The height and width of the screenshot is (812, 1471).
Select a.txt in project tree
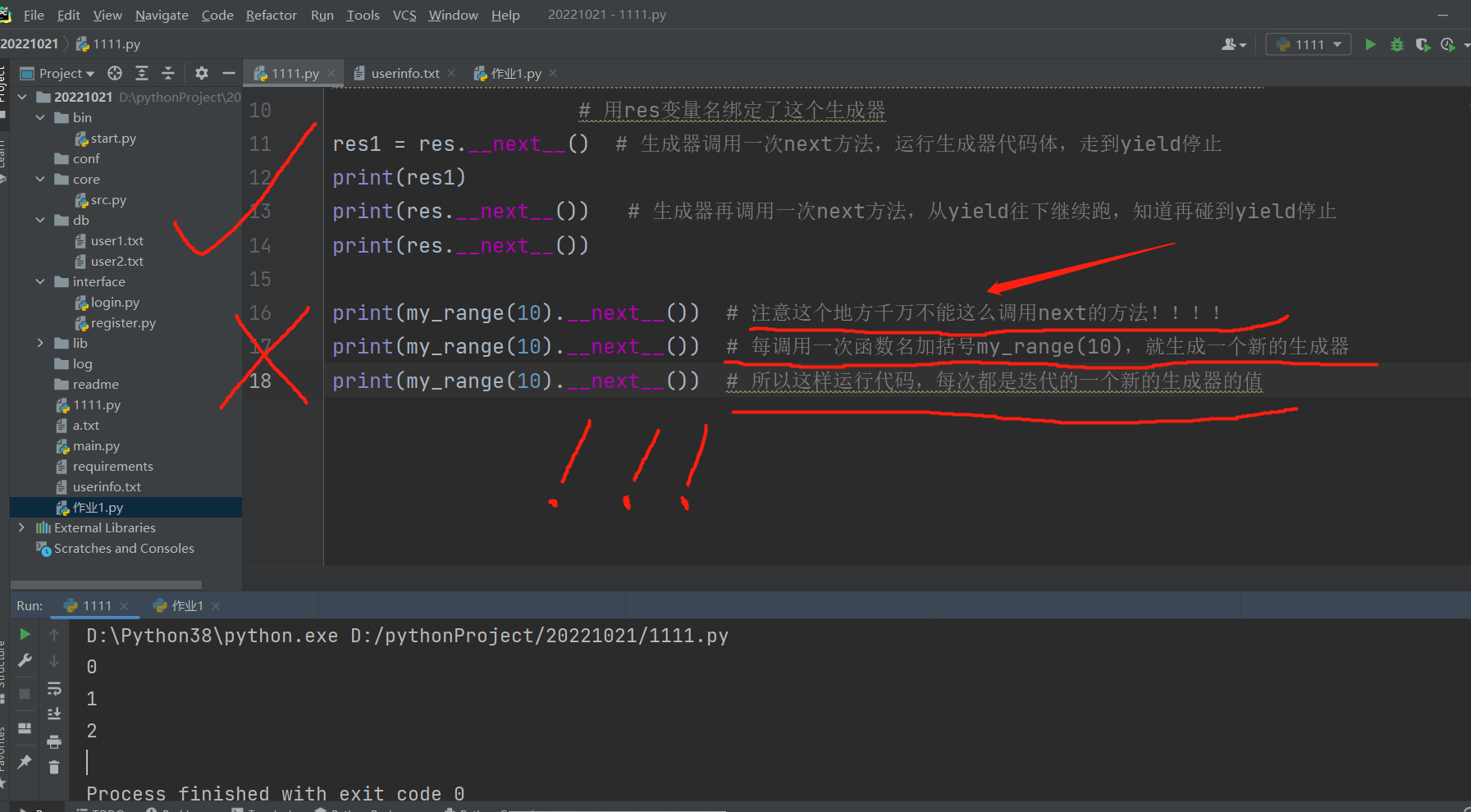[x=85, y=425]
